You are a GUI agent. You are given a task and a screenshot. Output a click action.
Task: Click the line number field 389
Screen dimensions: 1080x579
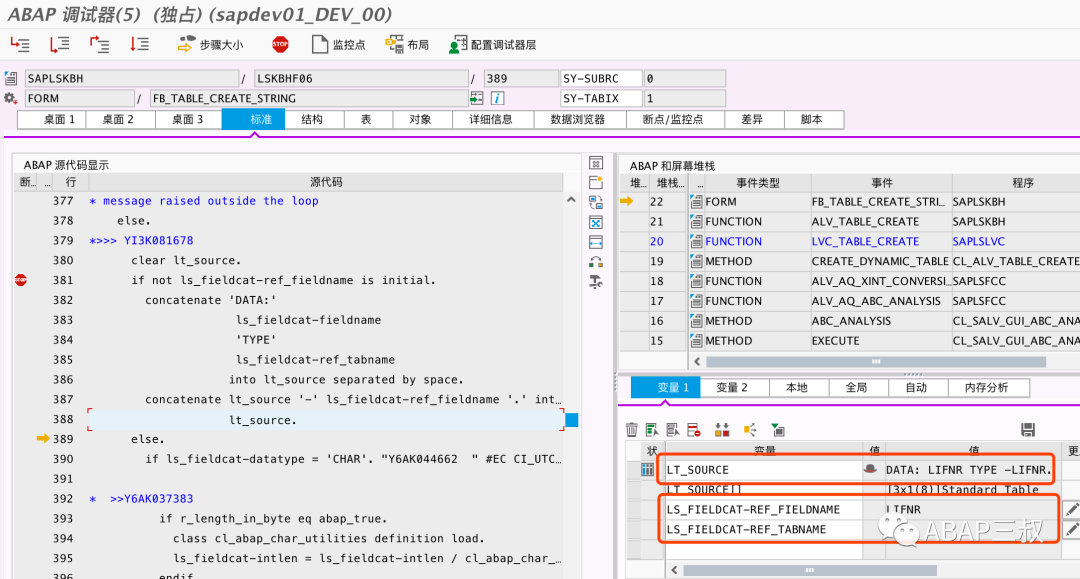click(x=521, y=78)
